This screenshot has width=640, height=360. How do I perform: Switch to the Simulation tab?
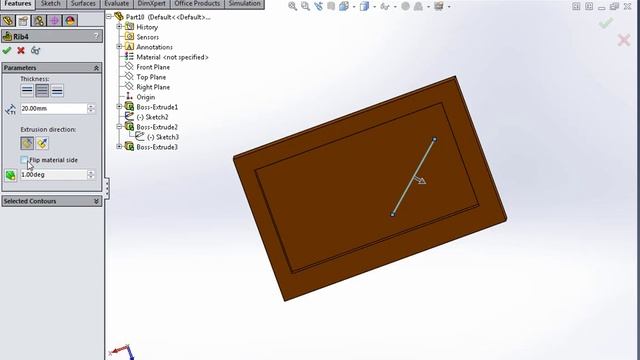pyautogui.click(x=244, y=4)
